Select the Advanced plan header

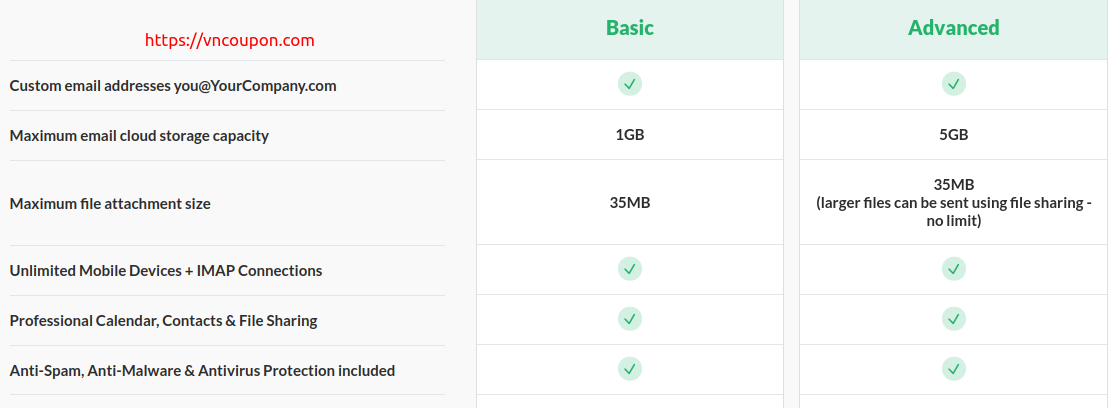[x=953, y=28]
